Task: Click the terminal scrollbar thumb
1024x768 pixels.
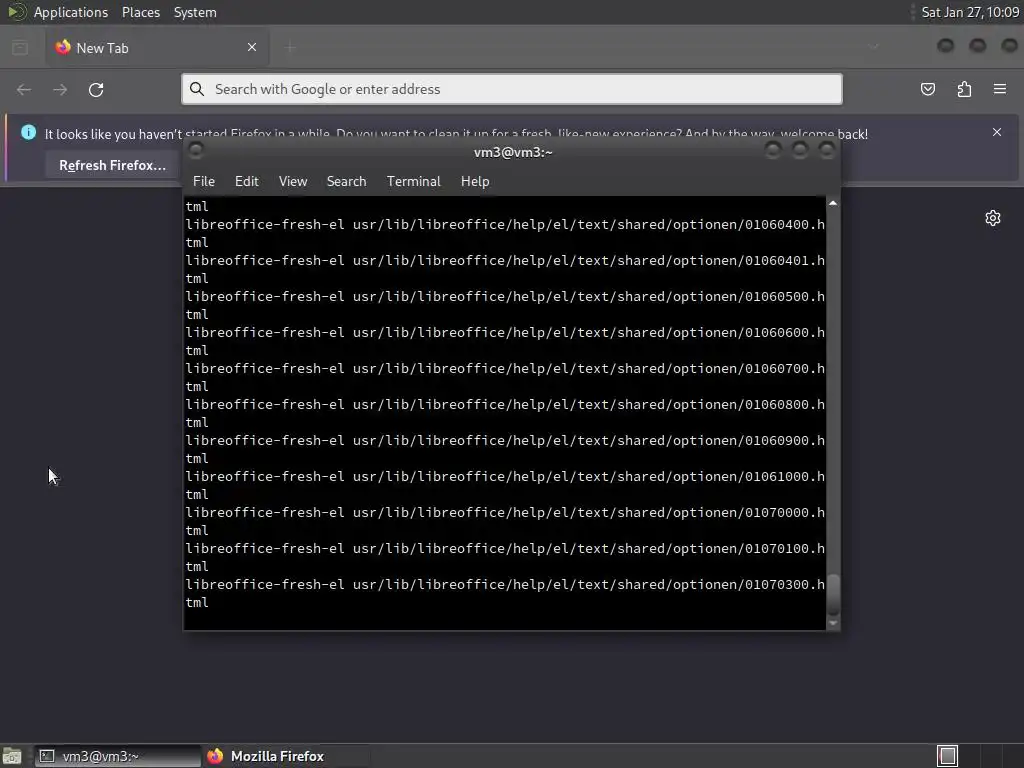Action: point(833,594)
